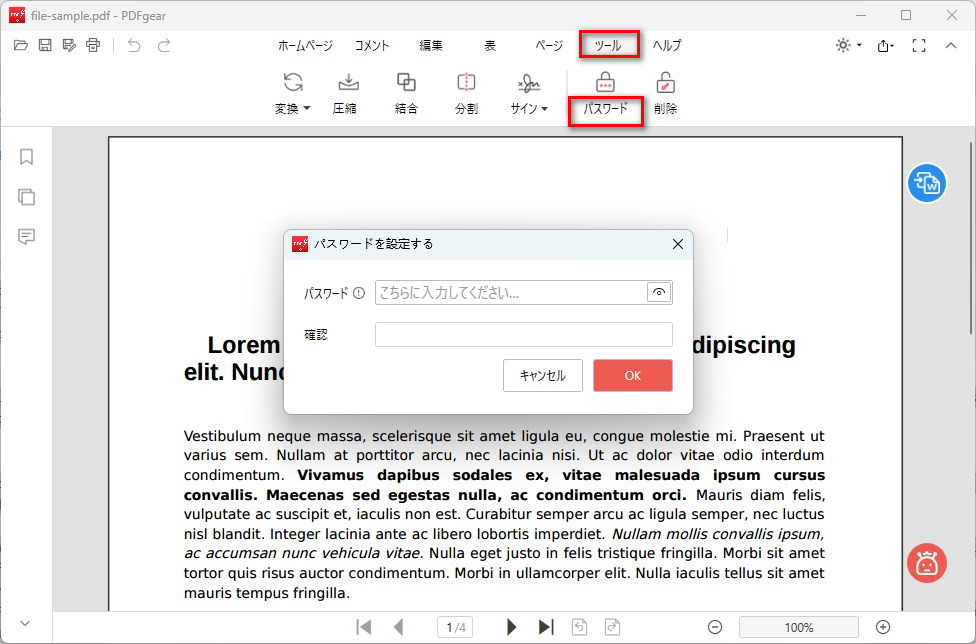Toggle fullscreen mode

(918, 45)
